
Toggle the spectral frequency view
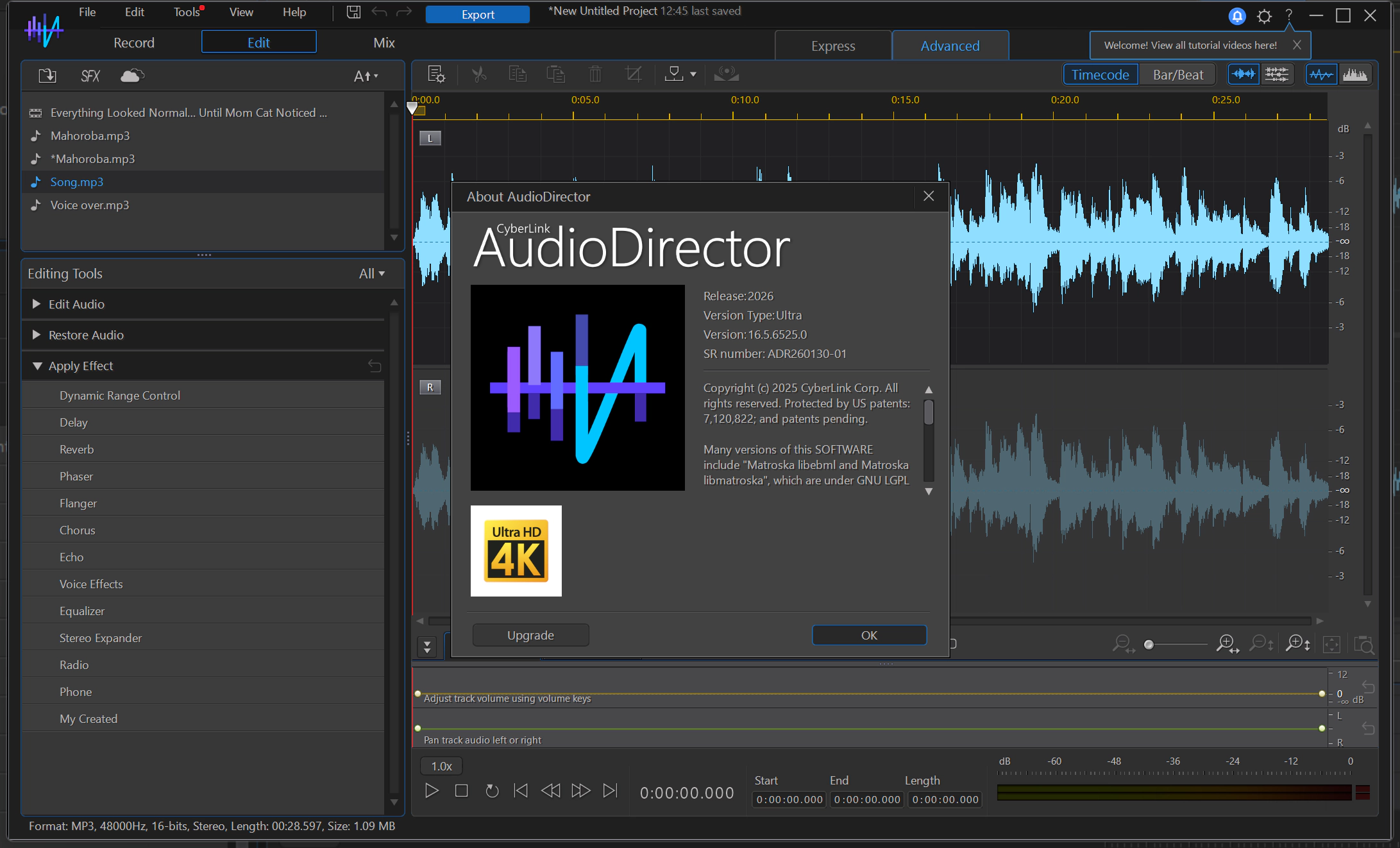1355,74
